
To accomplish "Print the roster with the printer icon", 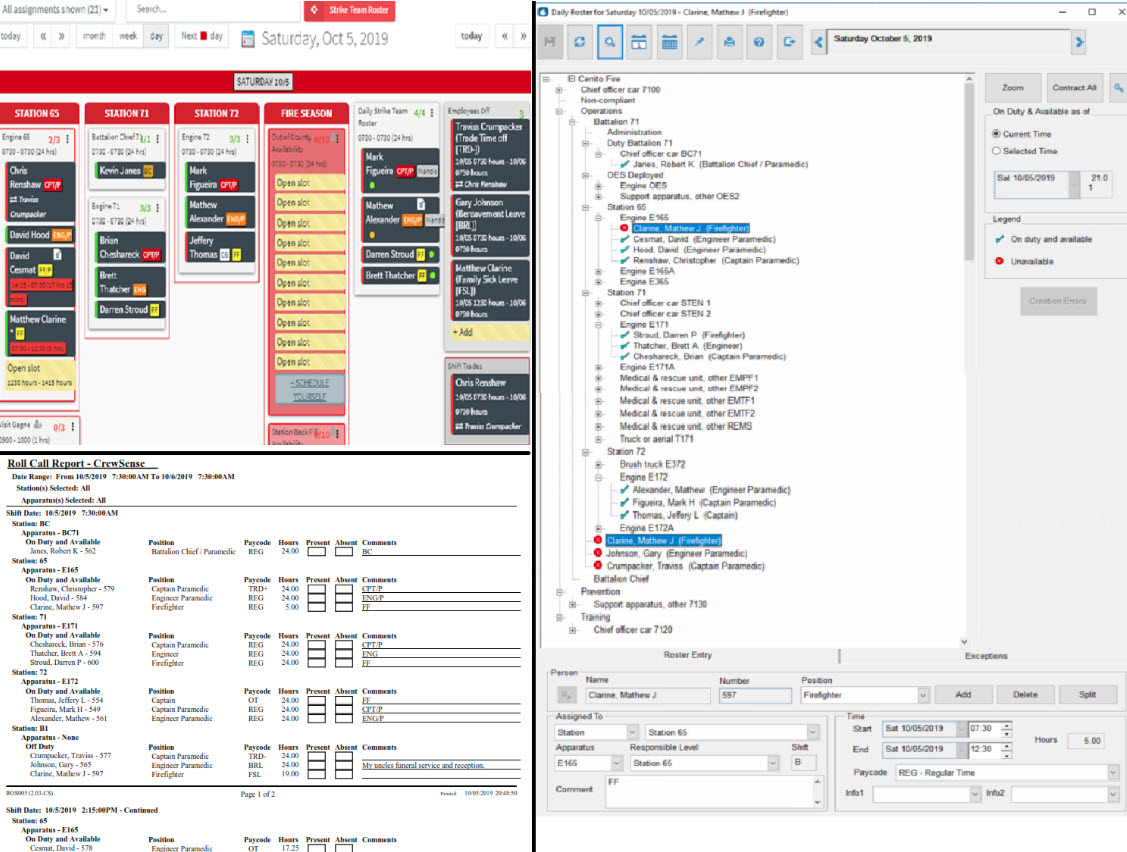I will (x=729, y=42).
